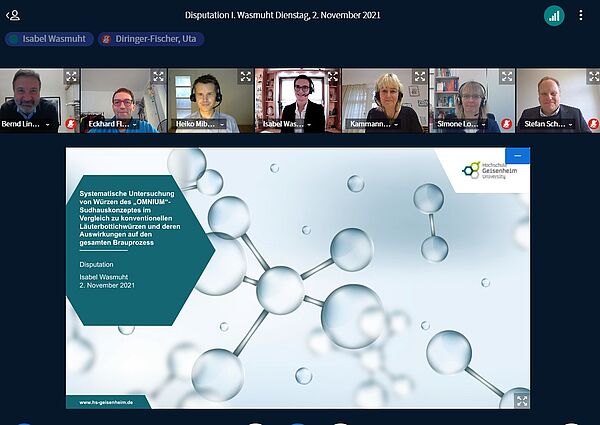This screenshot has height=425, width=600.
Task: Maximize Heiko Mib... video with expand icon
Action: click(x=245, y=76)
